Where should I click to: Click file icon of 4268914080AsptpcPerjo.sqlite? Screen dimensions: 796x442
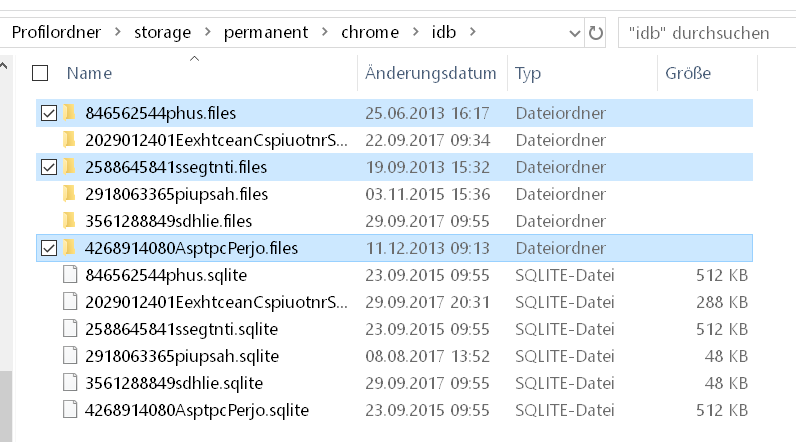[x=70, y=409]
